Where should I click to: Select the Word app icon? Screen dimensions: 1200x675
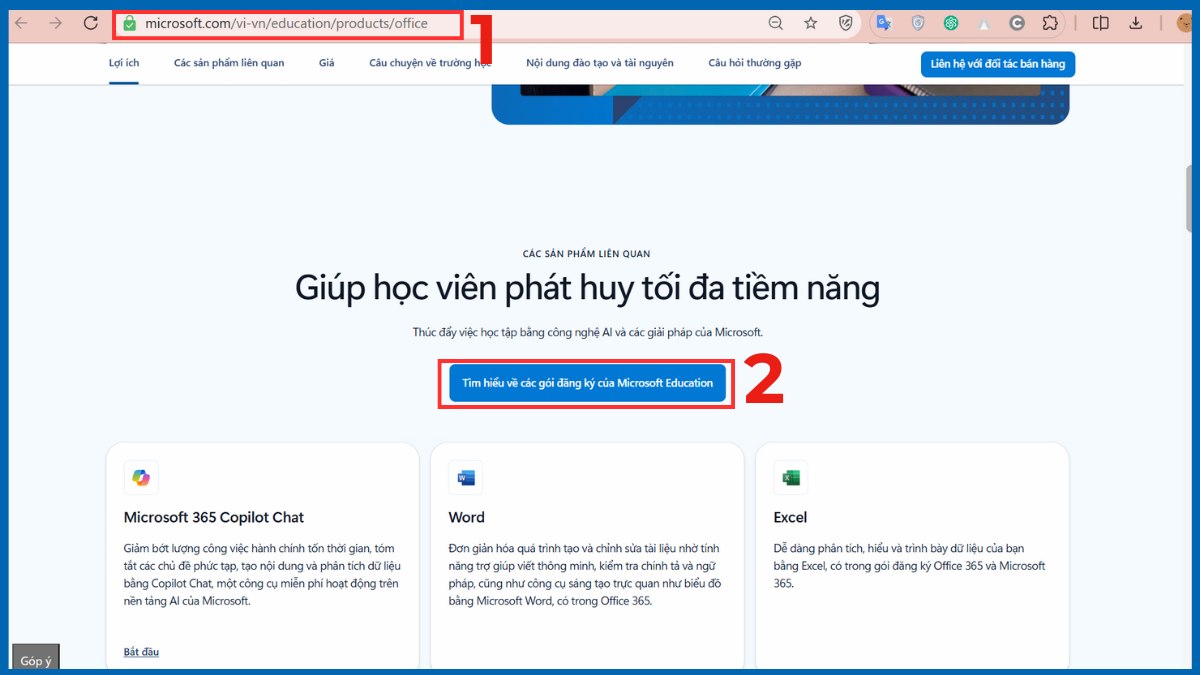click(465, 478)
